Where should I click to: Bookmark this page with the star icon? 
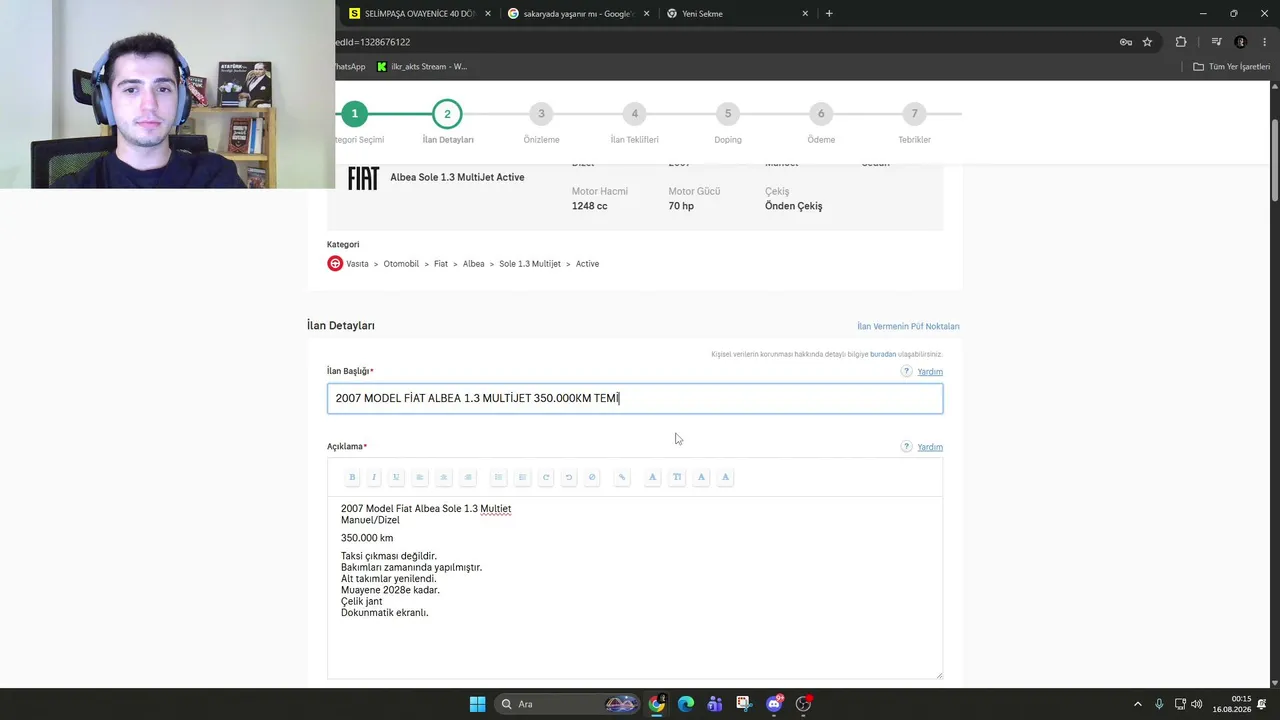[1147, 42]
